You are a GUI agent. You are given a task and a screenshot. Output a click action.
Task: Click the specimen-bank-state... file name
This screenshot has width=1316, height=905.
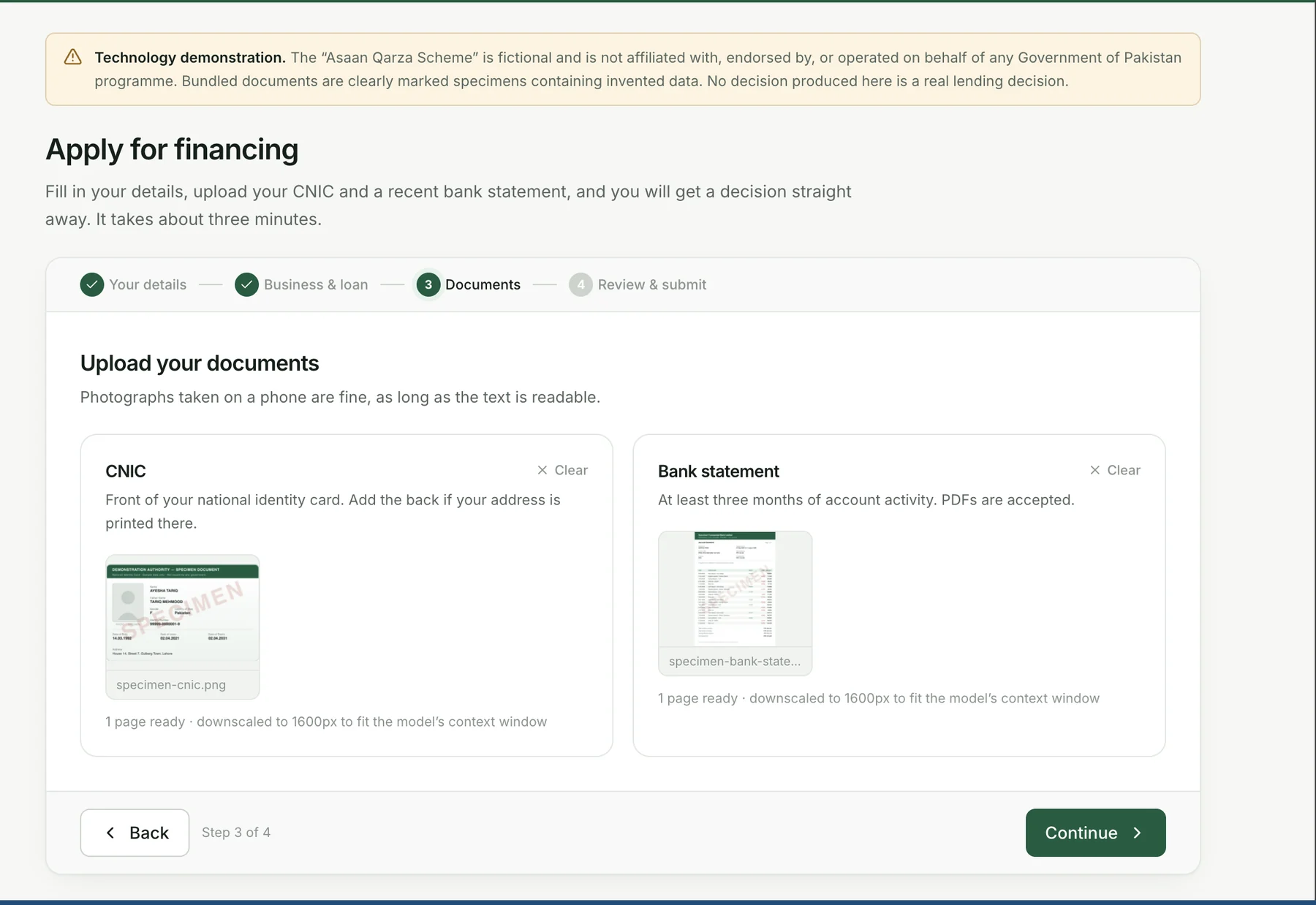(735, 662)
